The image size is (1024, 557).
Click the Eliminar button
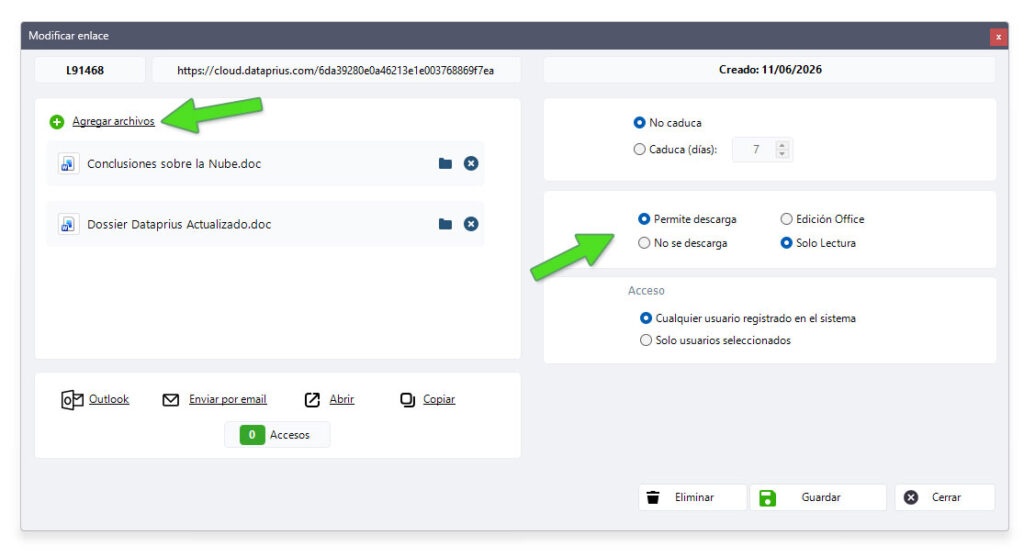point(692,498)
